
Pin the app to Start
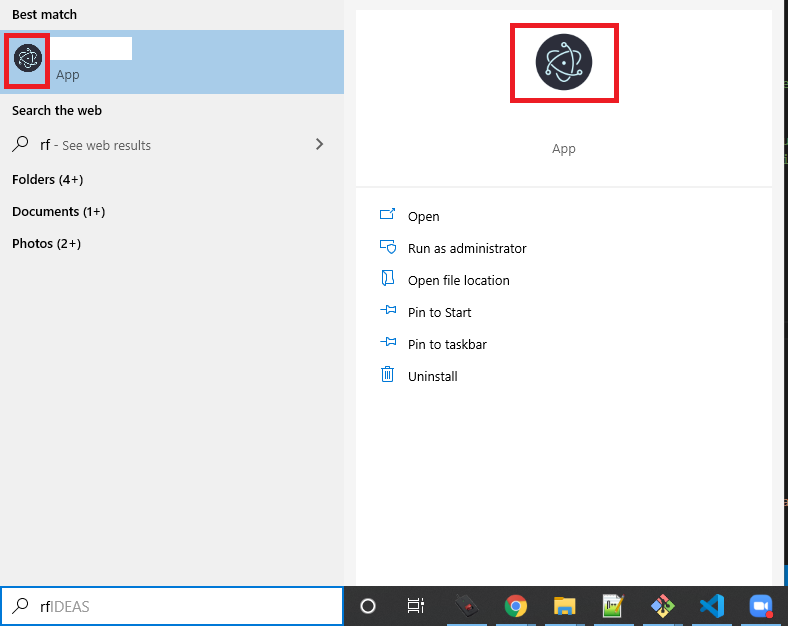coord(439,312)
